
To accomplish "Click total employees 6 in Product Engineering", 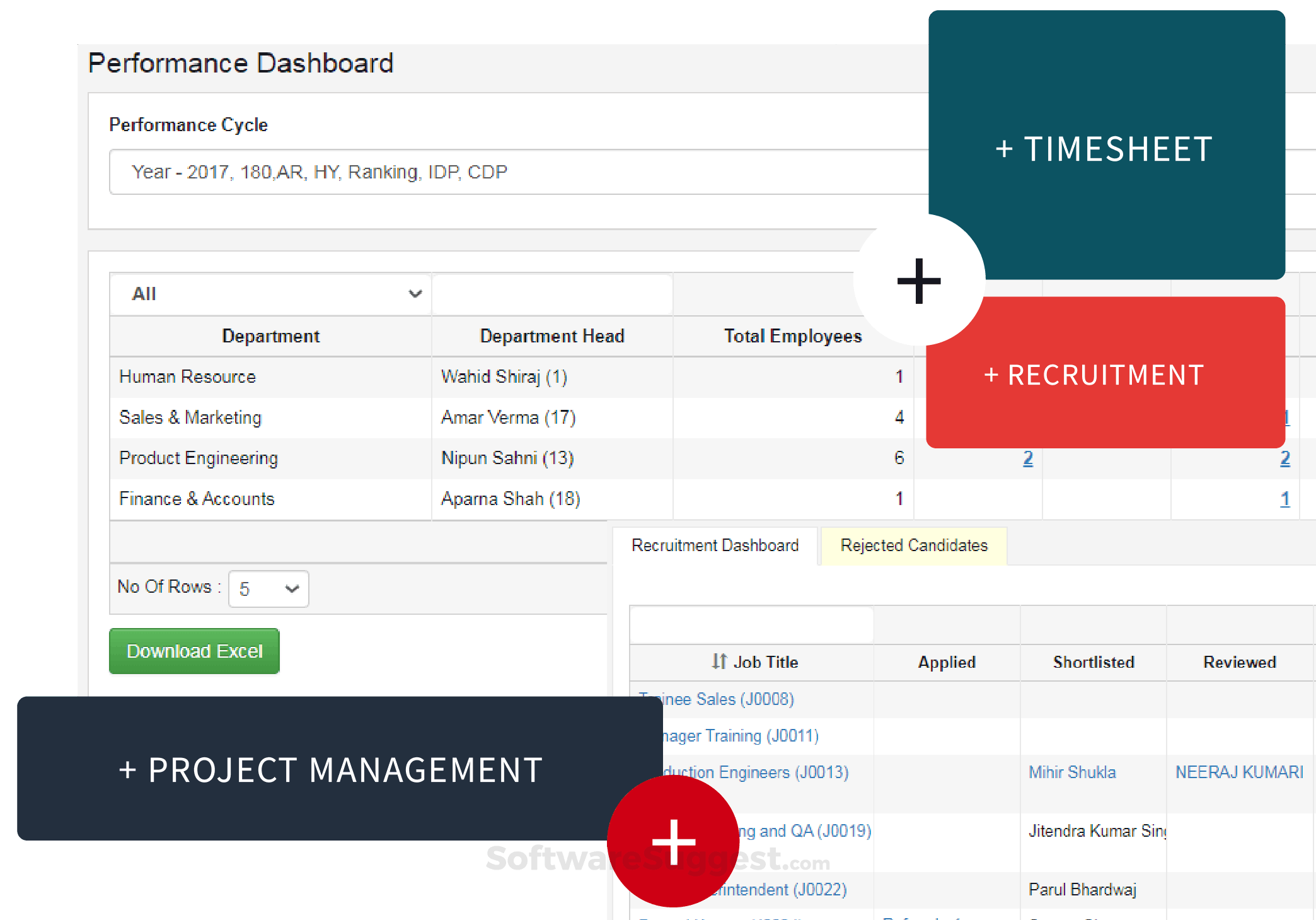I will 899,458.
